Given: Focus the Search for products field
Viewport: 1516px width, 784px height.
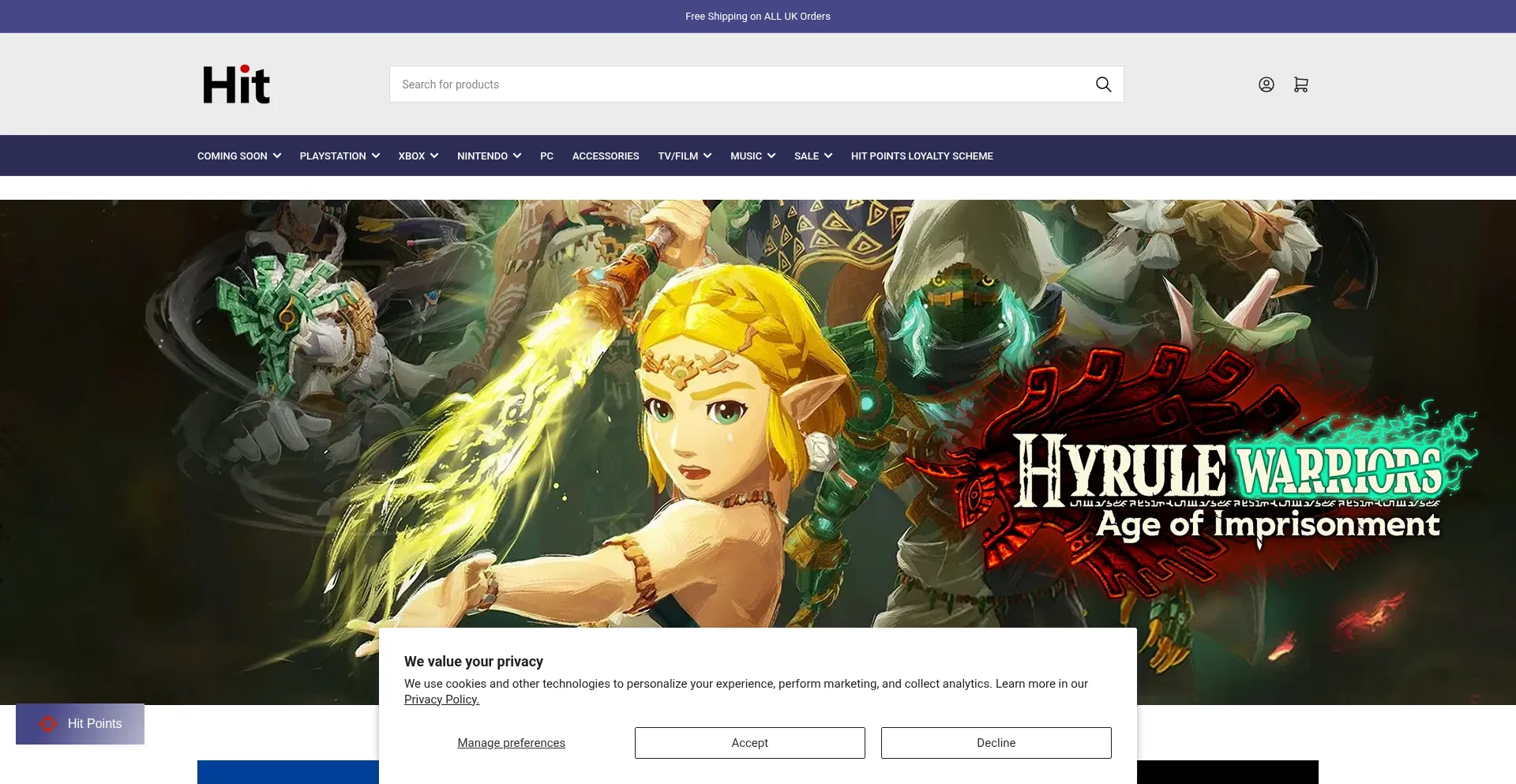Looking at the screenshot, I should coord(734,84).
